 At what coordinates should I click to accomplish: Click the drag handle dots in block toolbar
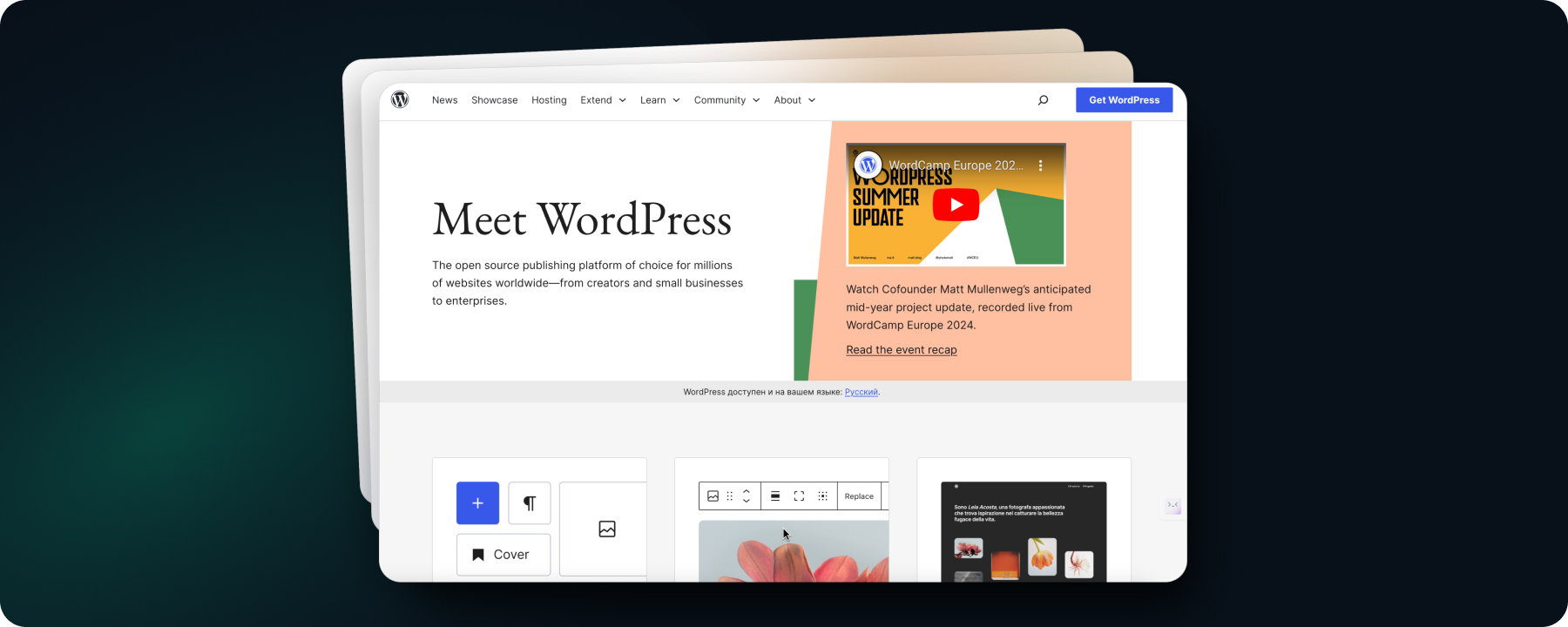[x=730, y=496]
